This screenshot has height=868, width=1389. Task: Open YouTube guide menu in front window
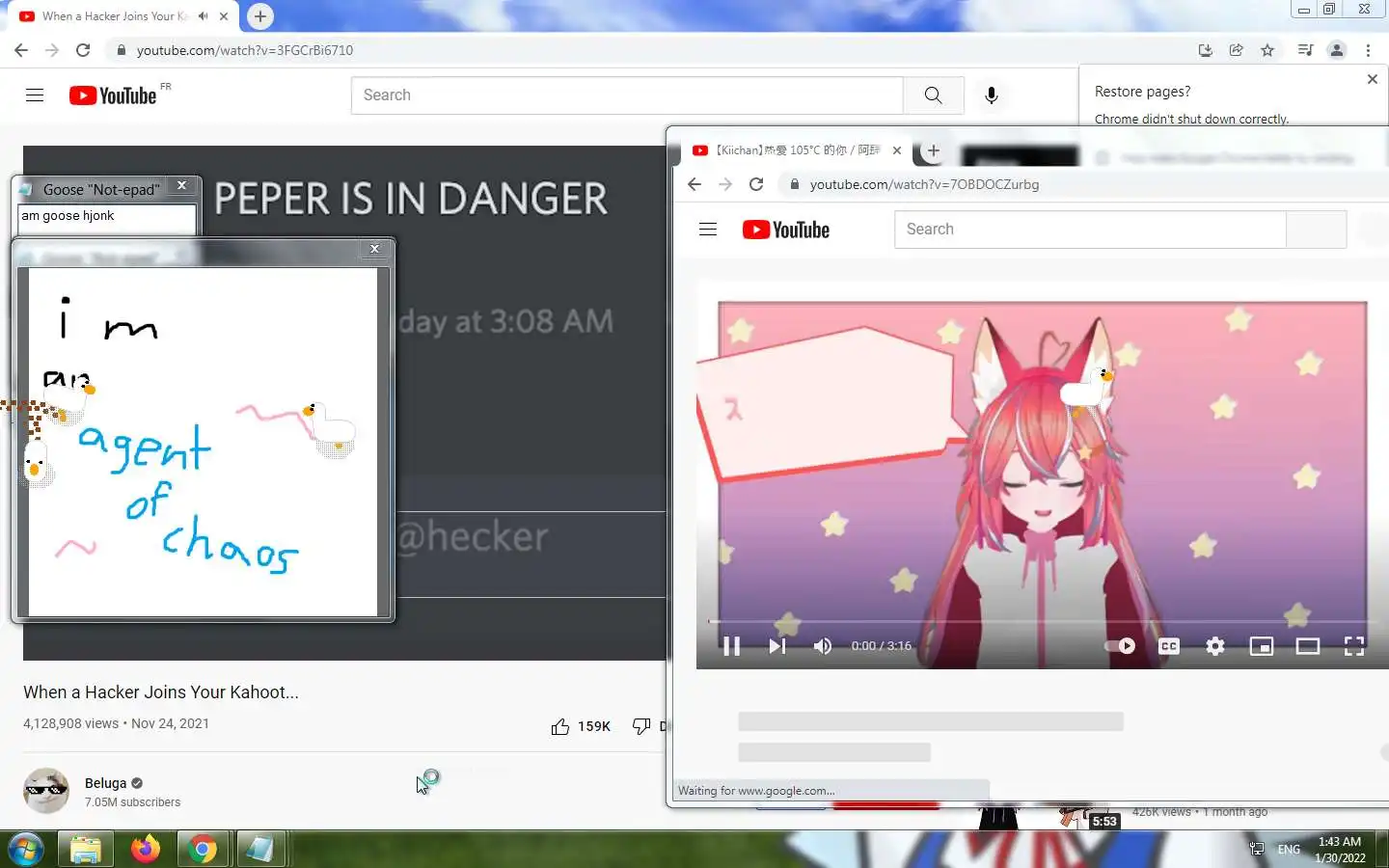[708, 230]
